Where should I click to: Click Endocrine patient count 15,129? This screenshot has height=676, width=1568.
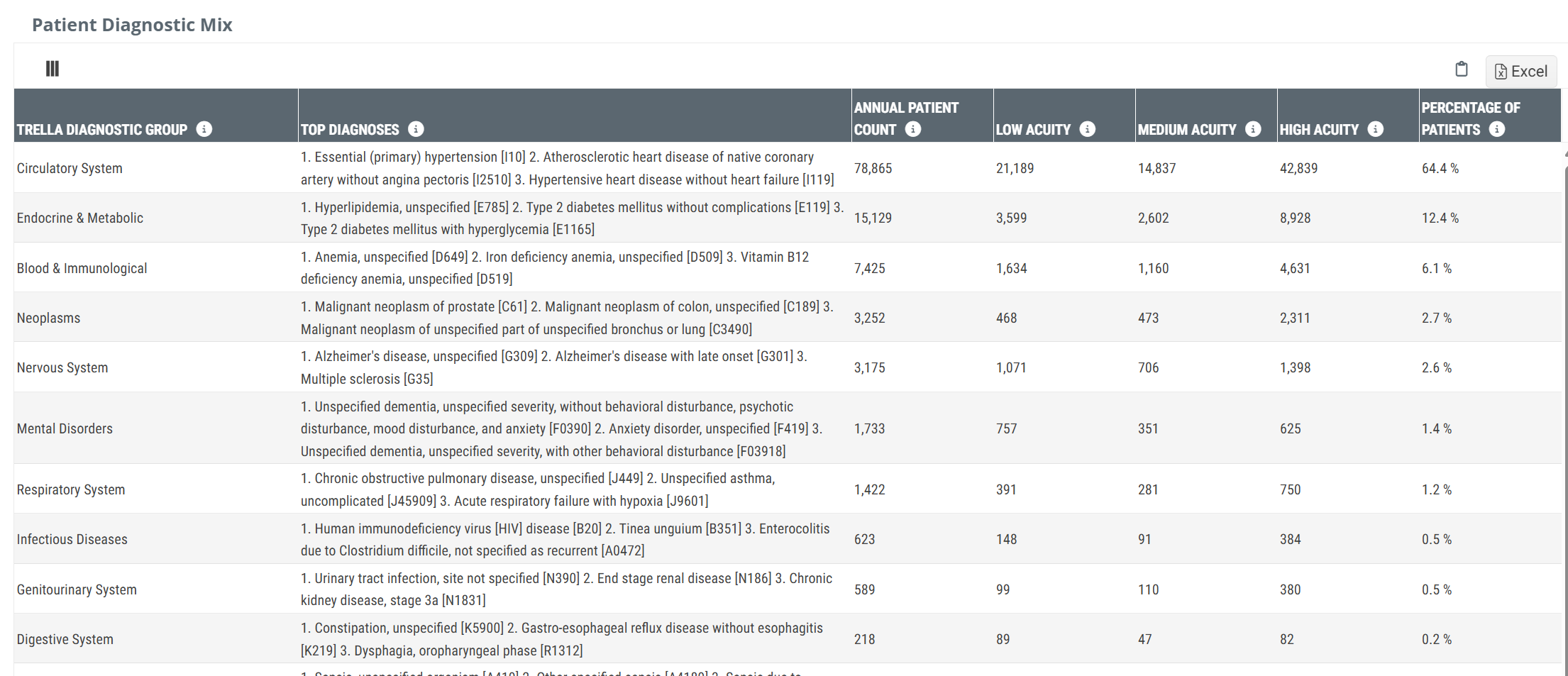point(873,218)
